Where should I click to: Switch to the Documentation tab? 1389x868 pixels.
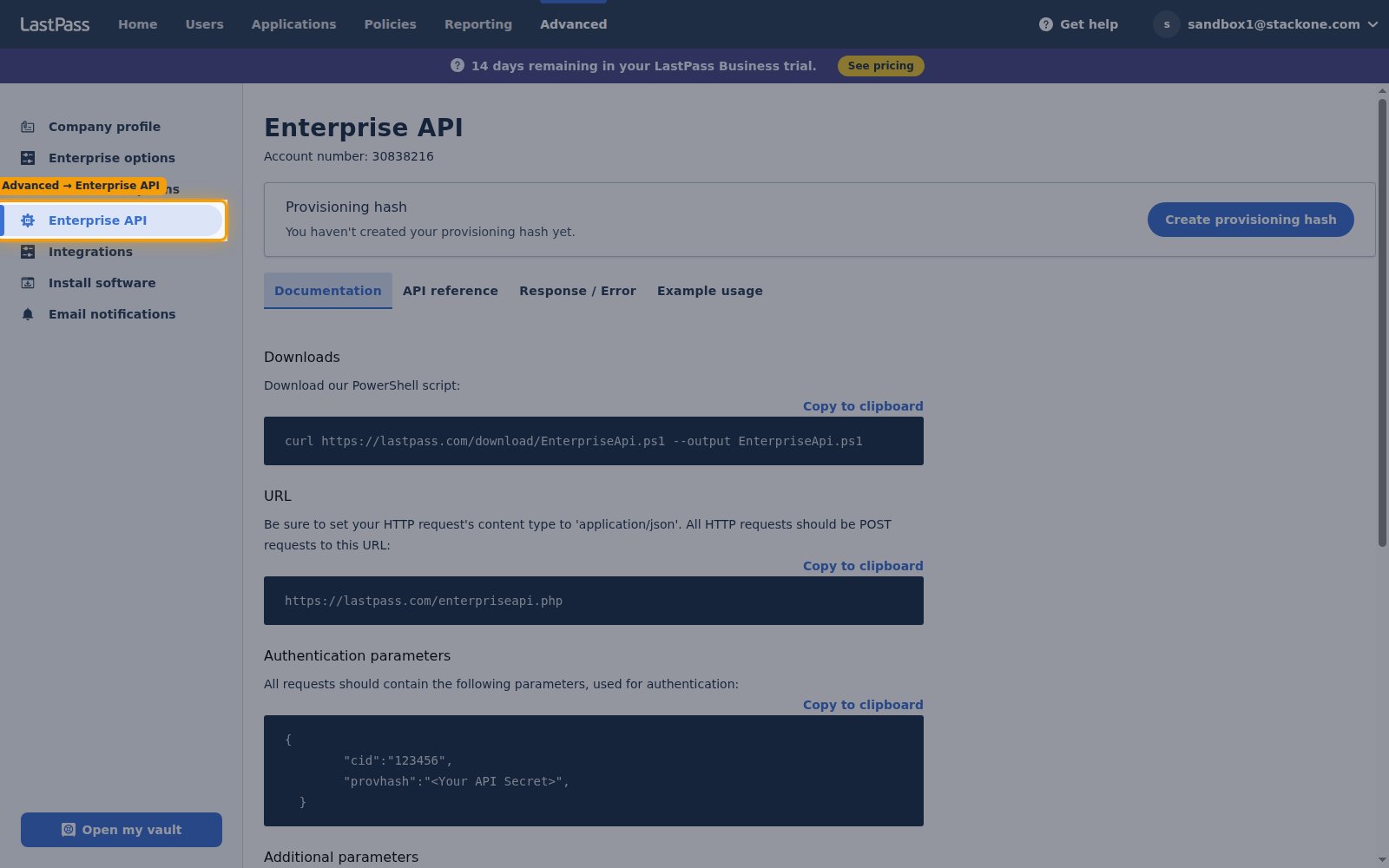(x=328, y=291)
